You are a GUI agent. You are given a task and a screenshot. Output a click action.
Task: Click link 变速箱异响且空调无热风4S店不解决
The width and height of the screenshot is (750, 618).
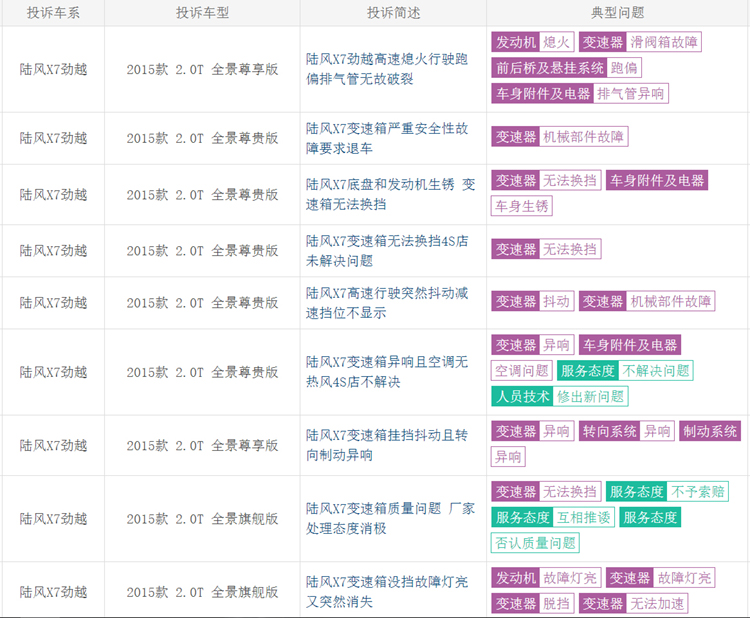coord(388,372)
